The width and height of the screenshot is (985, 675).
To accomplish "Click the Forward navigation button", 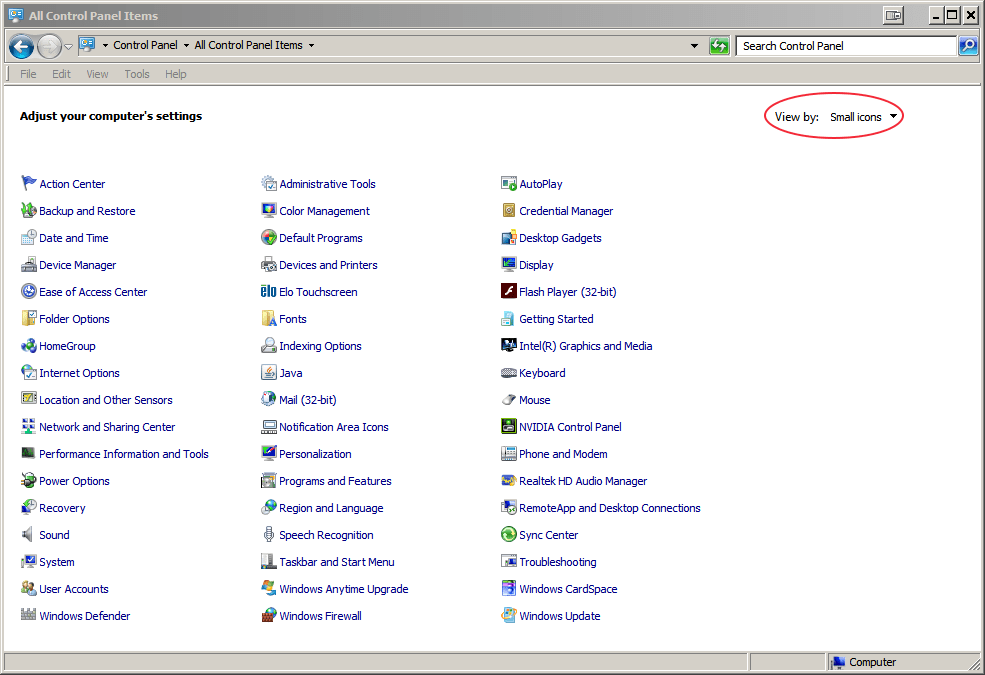I will (50, 46).
